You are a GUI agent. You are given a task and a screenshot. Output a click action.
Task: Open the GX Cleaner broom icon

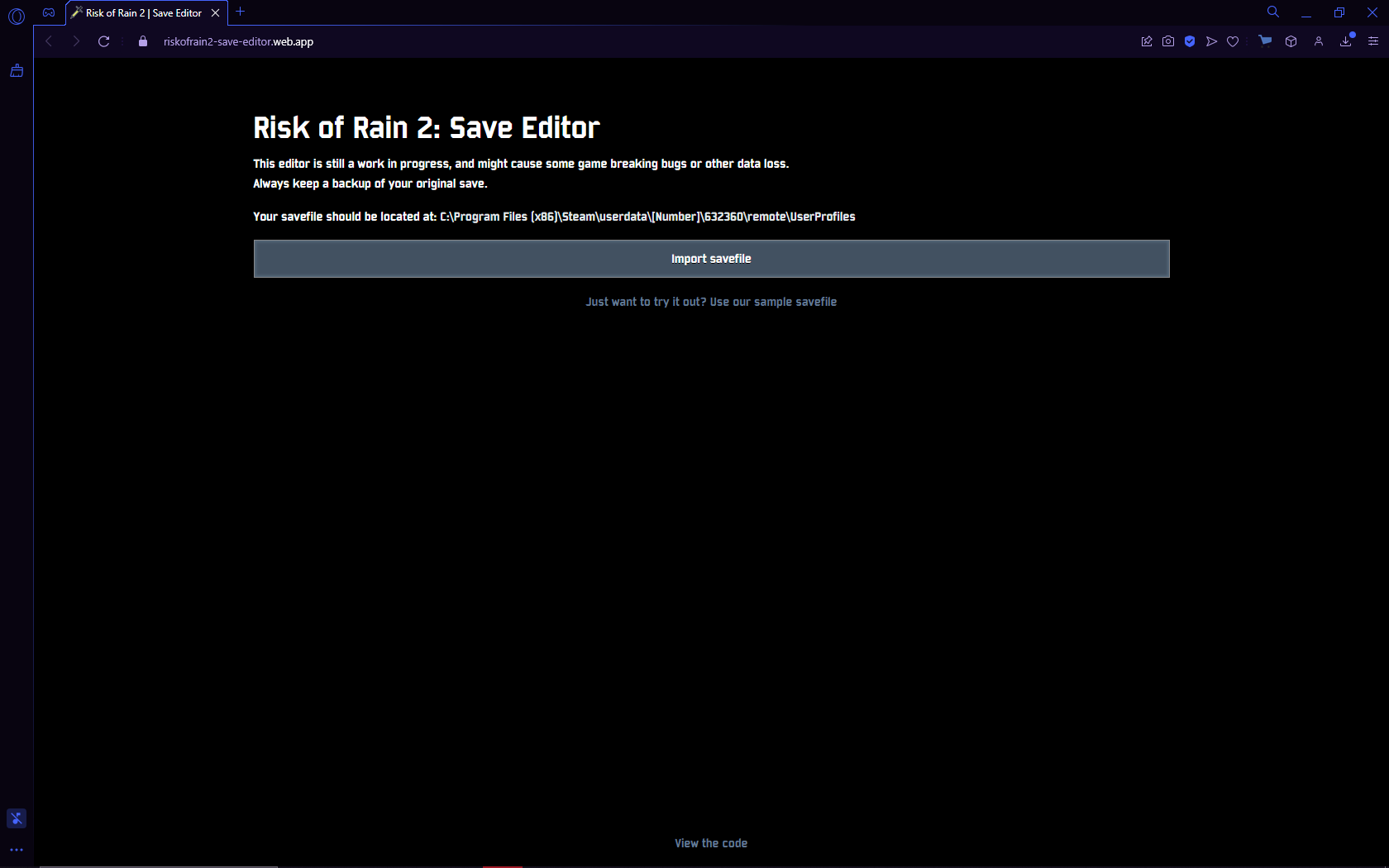pyautogui.click(x=17, y=71)
